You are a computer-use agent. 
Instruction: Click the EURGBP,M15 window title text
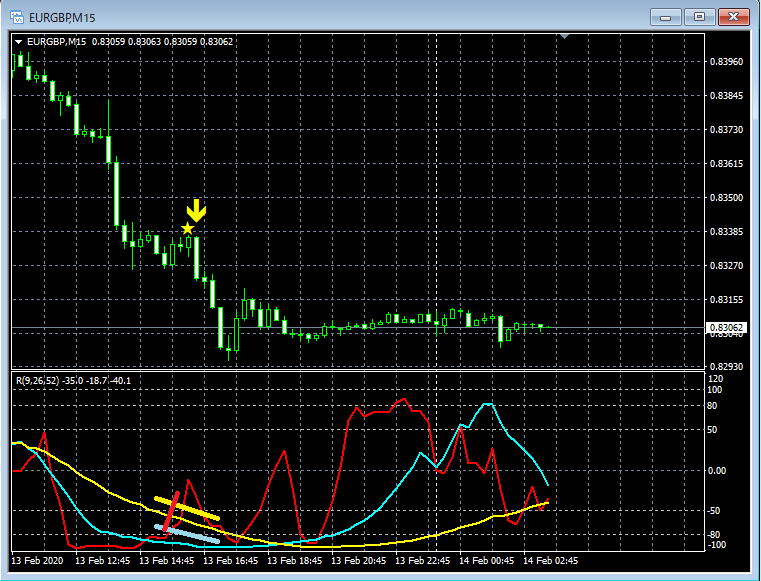[62, 18]
